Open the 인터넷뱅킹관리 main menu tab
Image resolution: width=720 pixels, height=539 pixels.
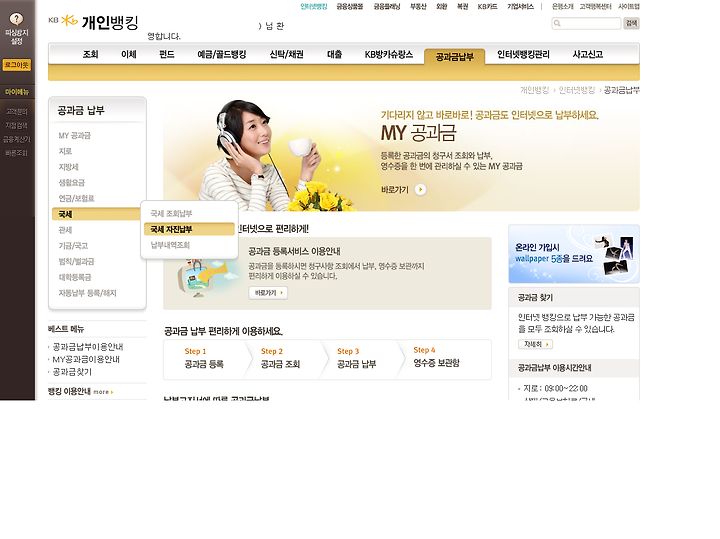click(x=523, y=54)
